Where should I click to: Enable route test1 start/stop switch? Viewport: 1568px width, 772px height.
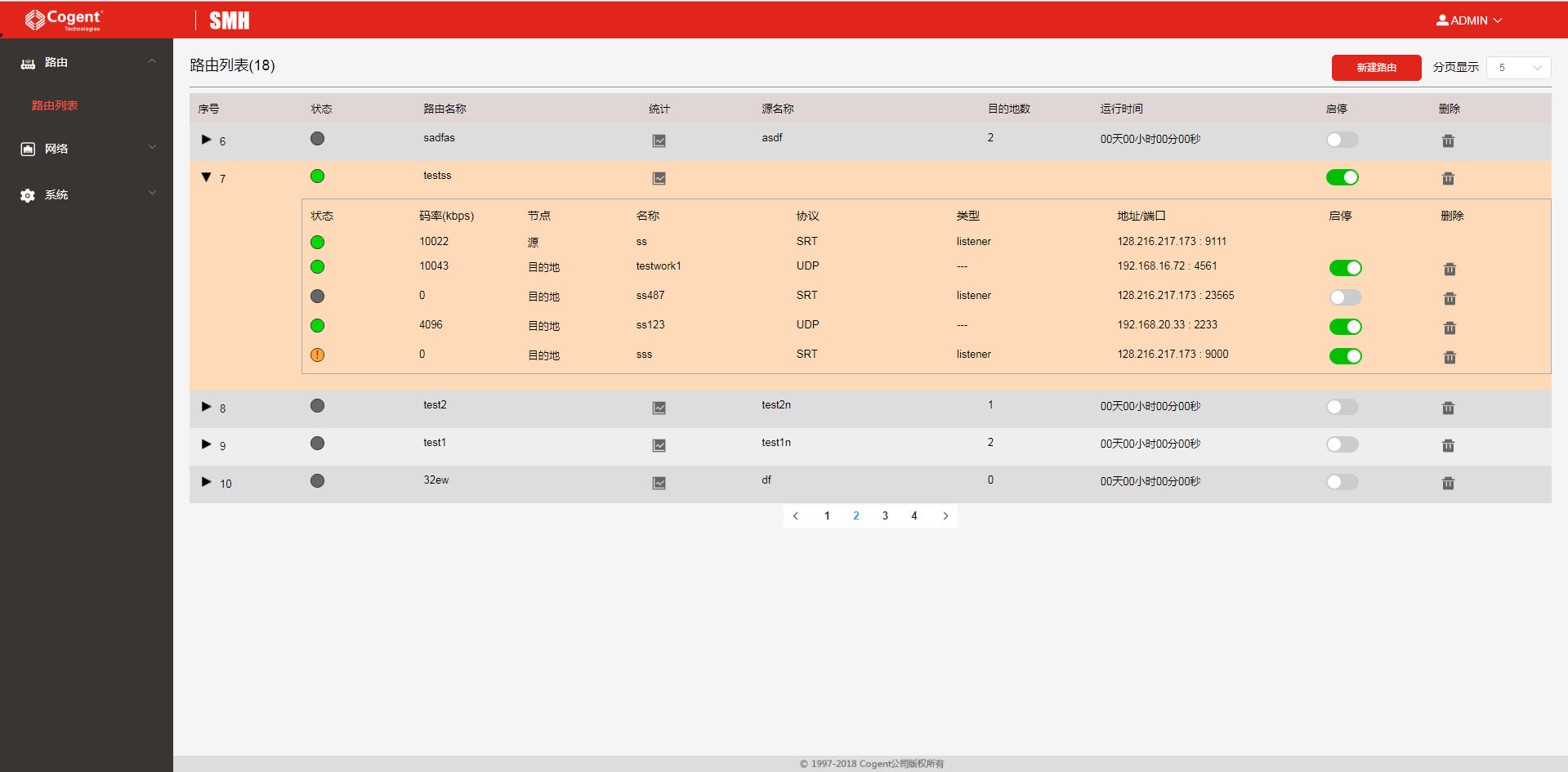tap(1342, 444)
